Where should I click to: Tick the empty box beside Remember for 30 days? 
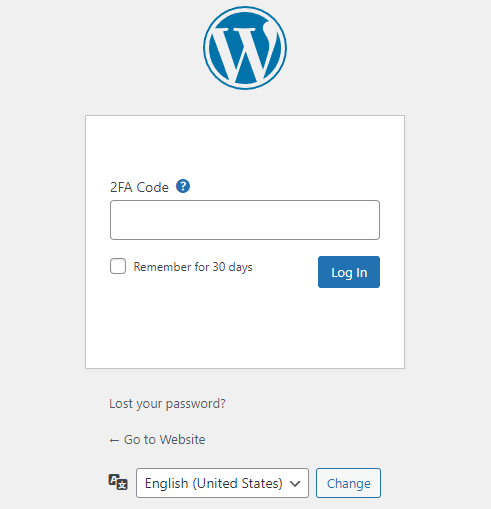coord(118,266)
